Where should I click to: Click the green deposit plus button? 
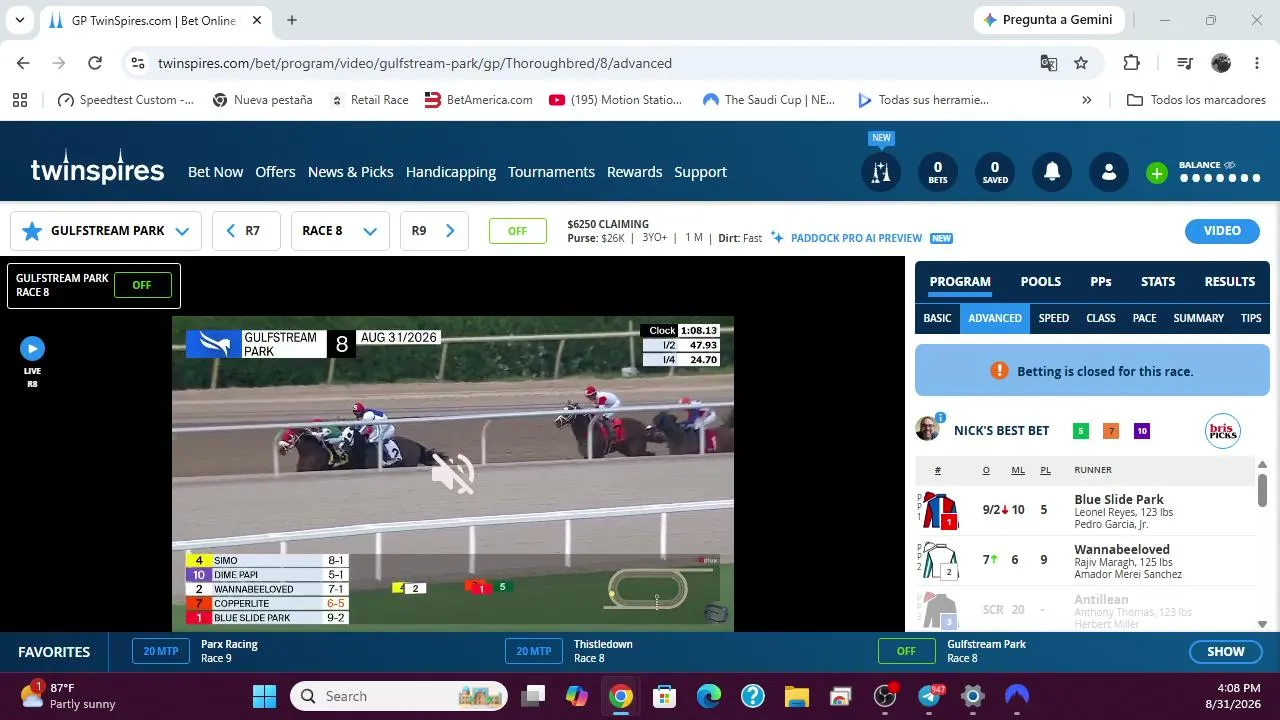(1157, 173)
